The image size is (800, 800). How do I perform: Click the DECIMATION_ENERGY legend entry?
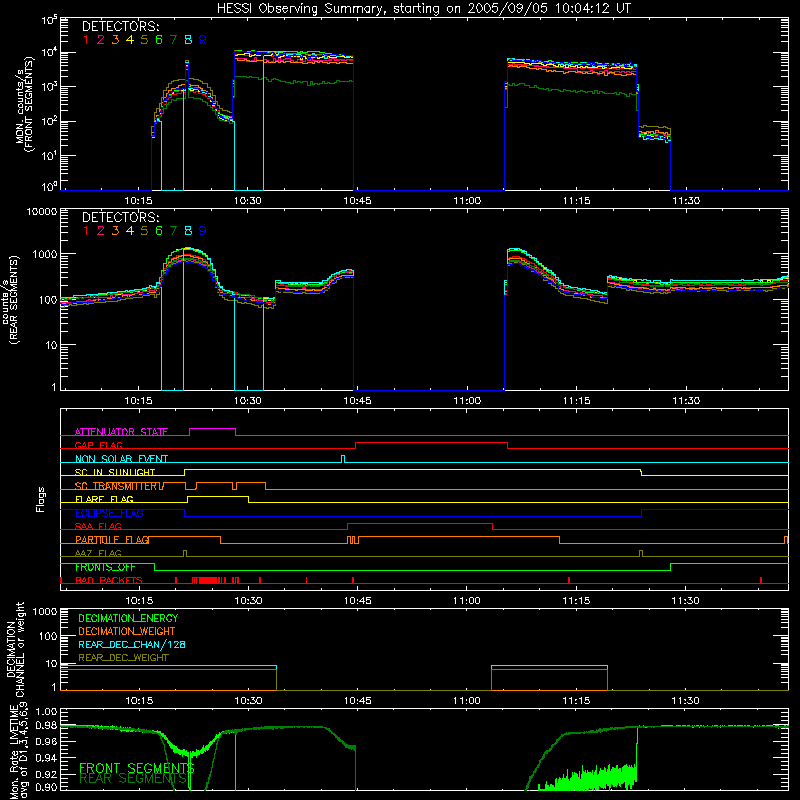pyautogui.click(x=128, y=618)
